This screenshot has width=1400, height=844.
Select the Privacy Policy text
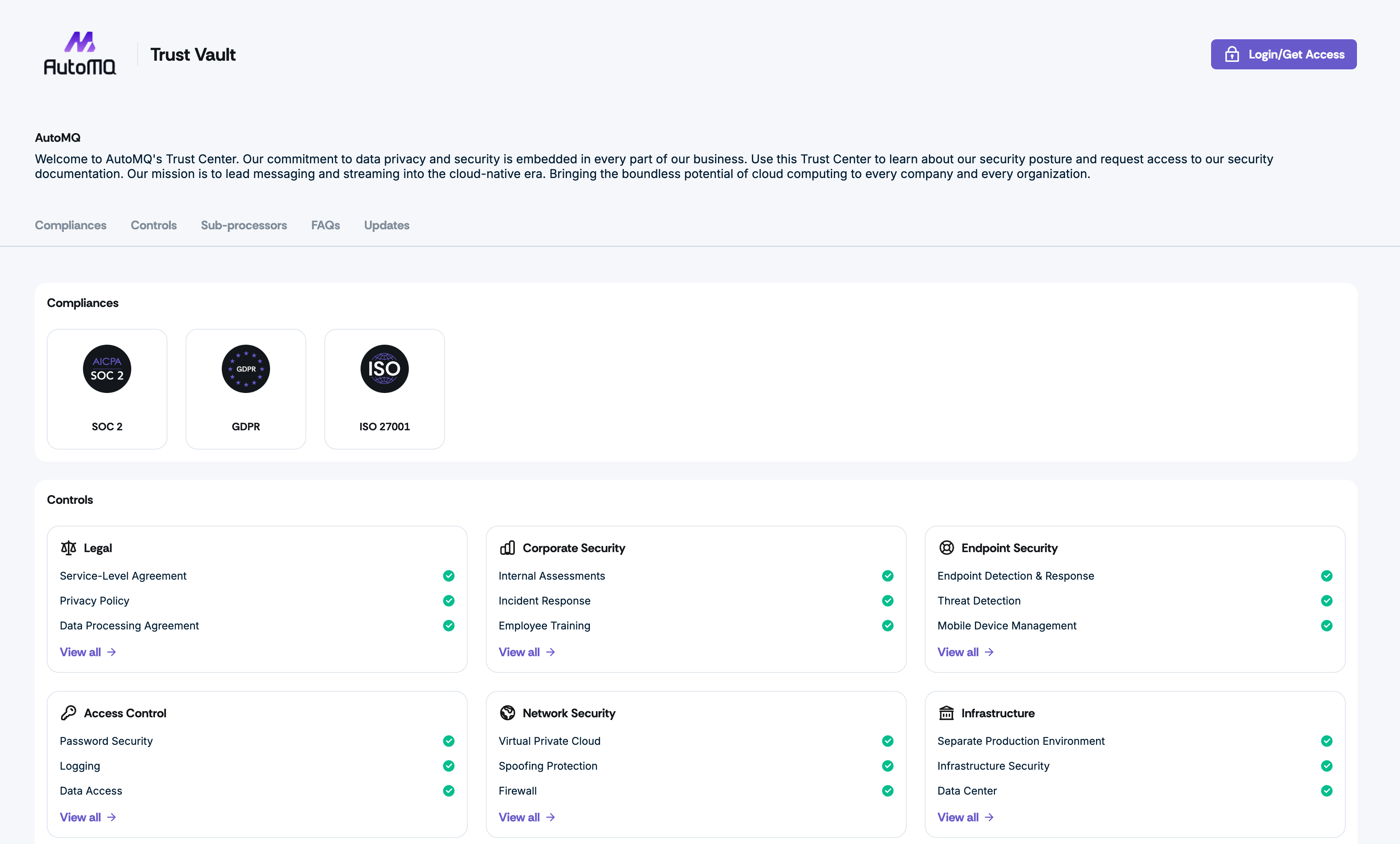click(x=94, y=601)
